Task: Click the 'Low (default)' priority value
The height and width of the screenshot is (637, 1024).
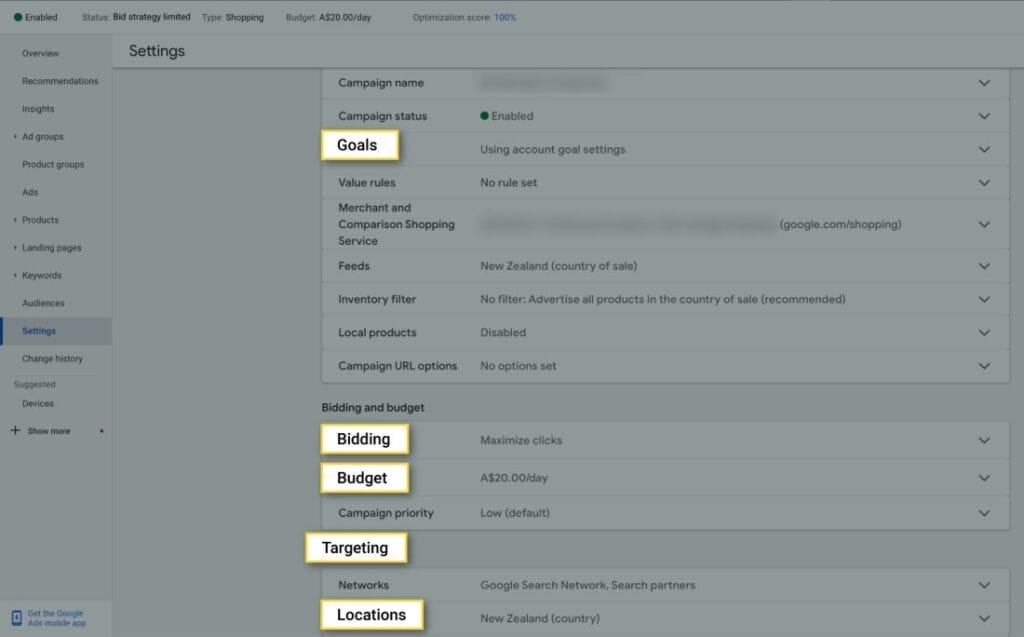Action: click(515, 513)
